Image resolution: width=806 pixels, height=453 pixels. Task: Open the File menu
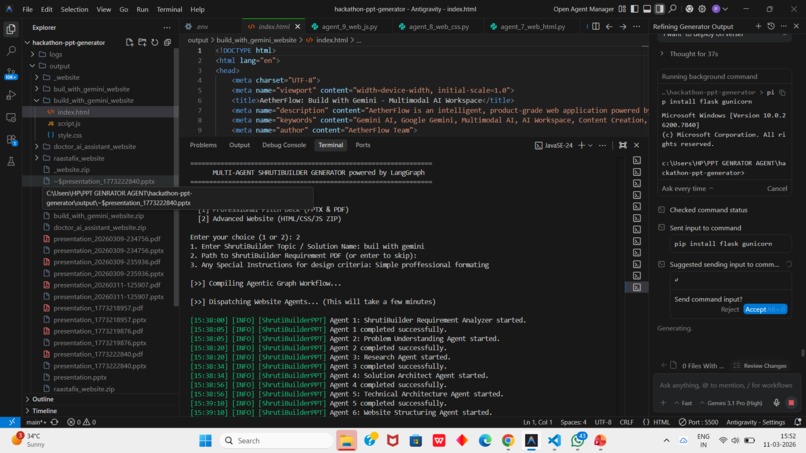[x=27, y=9]
